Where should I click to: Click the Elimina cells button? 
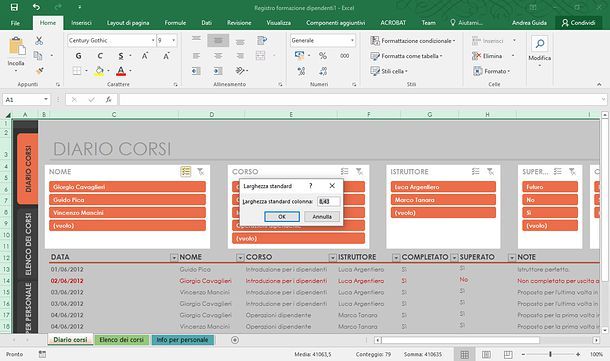coord(487,56)
